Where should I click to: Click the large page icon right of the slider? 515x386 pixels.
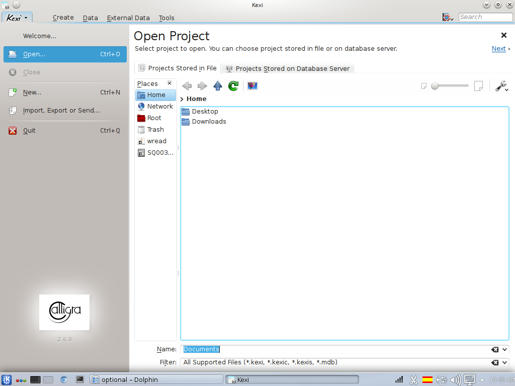coord(478,86)
